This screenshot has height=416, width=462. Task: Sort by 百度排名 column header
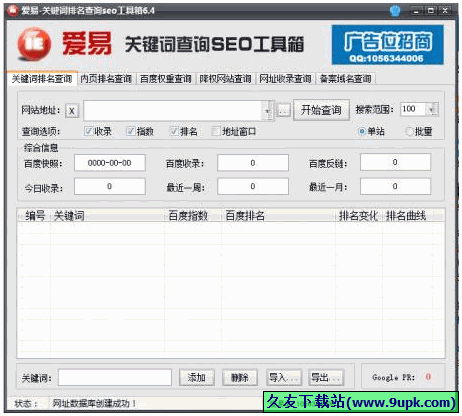point(279,216)
